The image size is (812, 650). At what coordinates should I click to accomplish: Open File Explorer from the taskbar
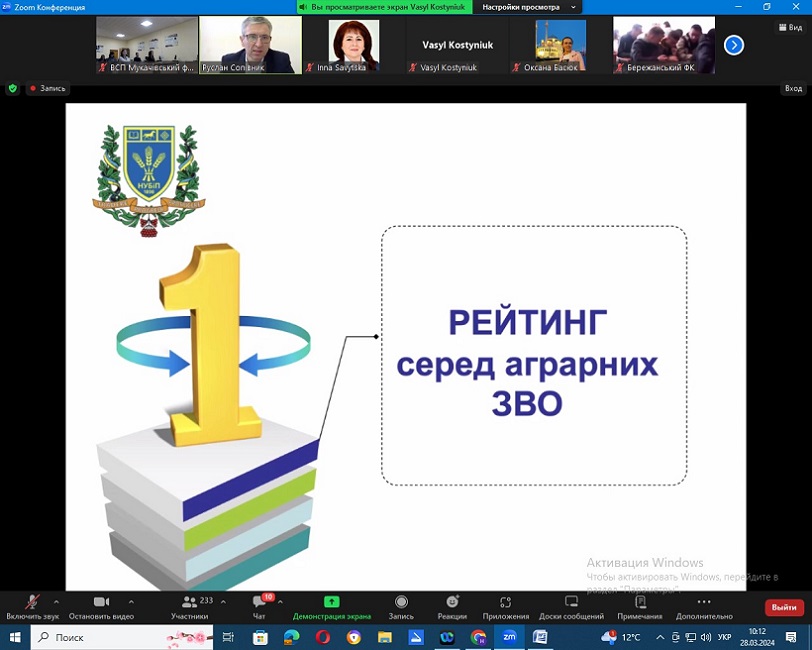click(384, 637)
